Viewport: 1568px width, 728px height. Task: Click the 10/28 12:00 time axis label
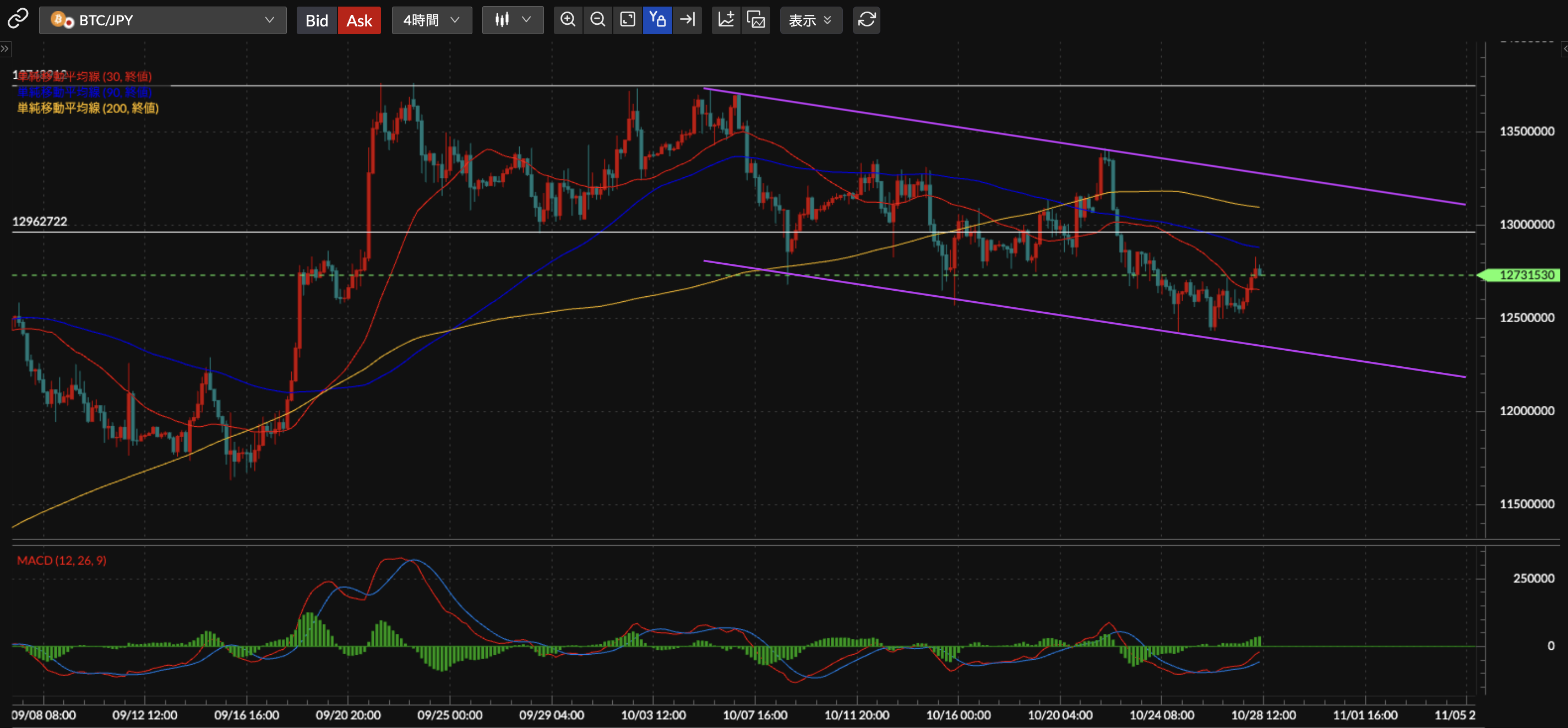(1264, 715)
